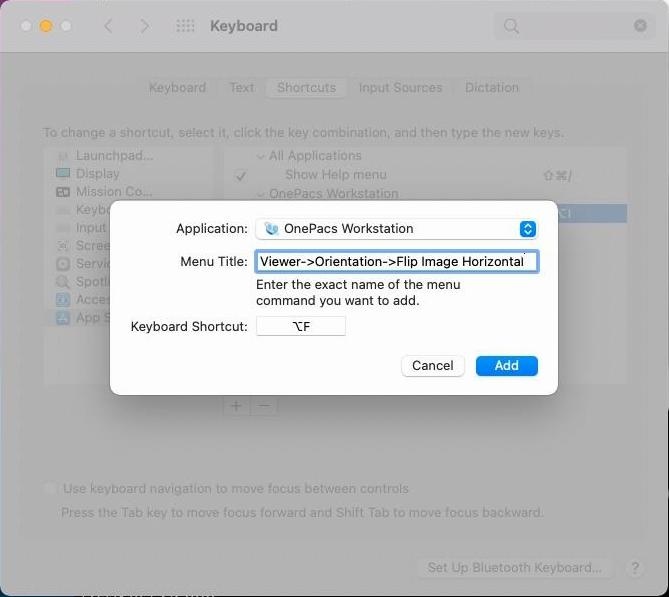Switch to the Text tab
This screenshot has width=669, height=597.
coord(242,87)
